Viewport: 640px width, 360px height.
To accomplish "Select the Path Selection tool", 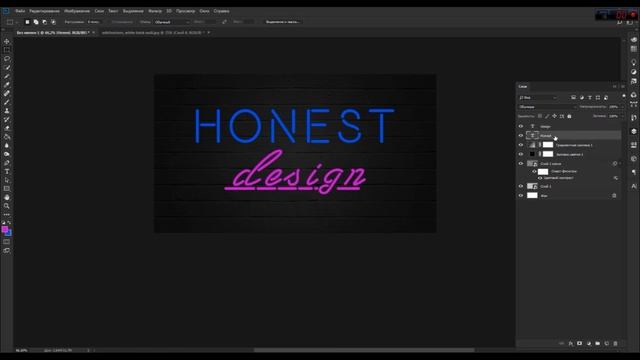I will [x=7, y=180].
